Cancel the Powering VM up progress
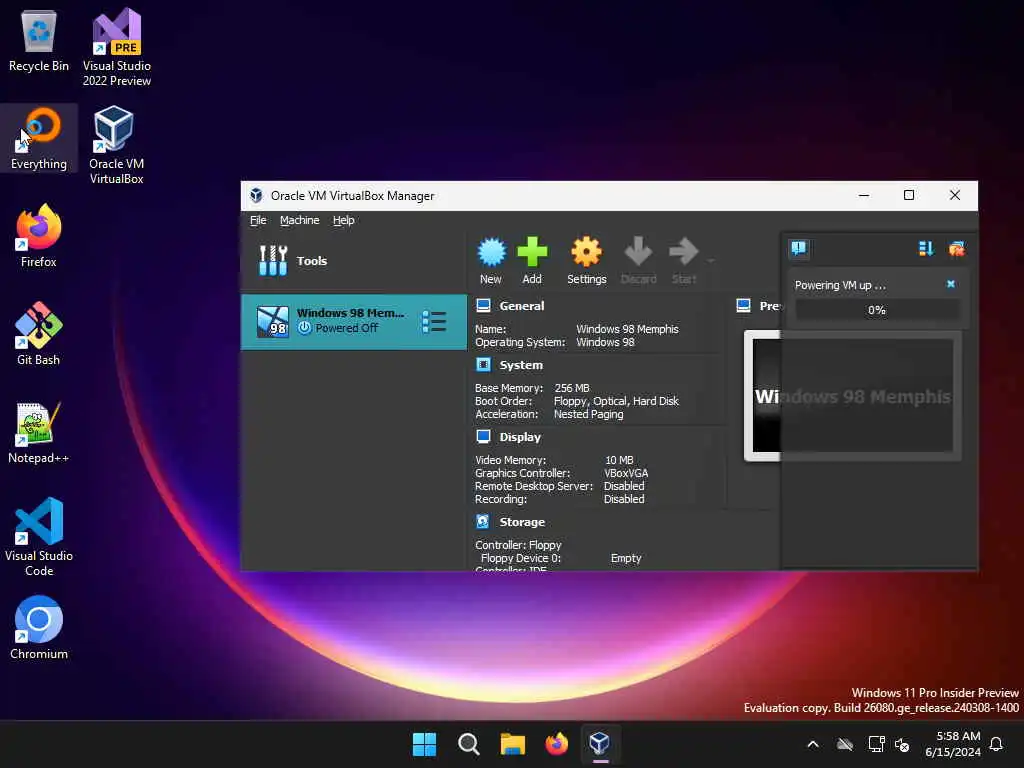1024x768 pixels. tap(951, 284)
